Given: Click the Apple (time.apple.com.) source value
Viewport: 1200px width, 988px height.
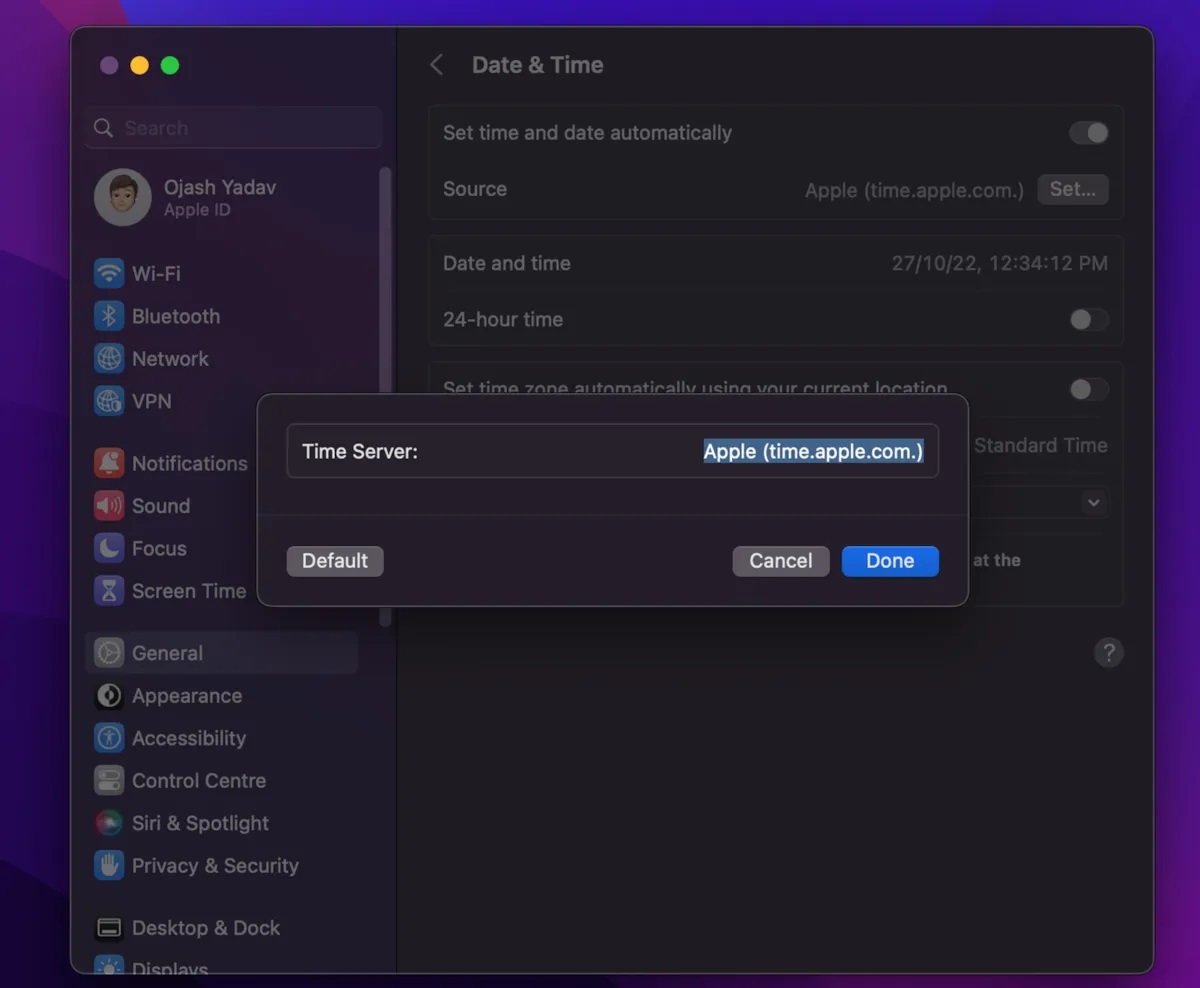Looking at the screenshot, I should point(914,189).
